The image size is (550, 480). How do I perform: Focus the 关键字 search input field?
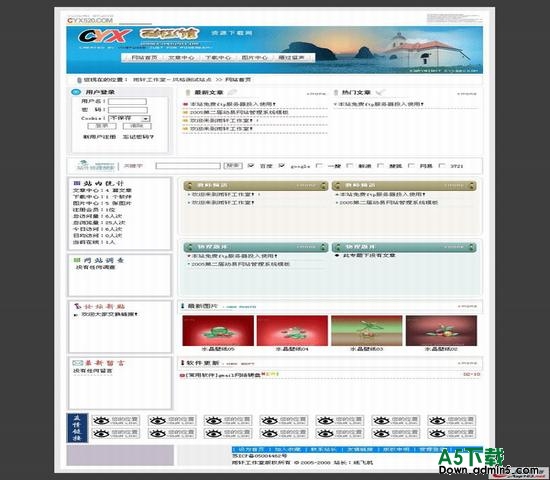(188, 166)
